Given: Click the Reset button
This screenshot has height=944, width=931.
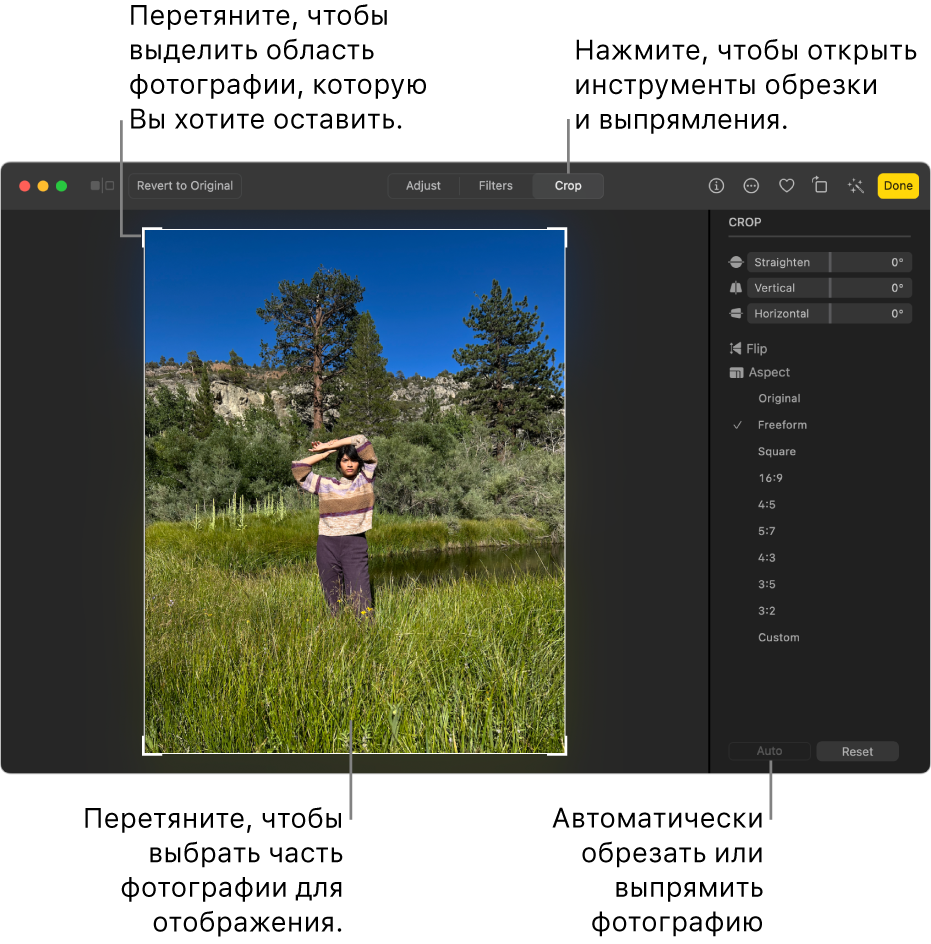Looking at the screenshot, I should pyautogui.click(x=858, y=751).
